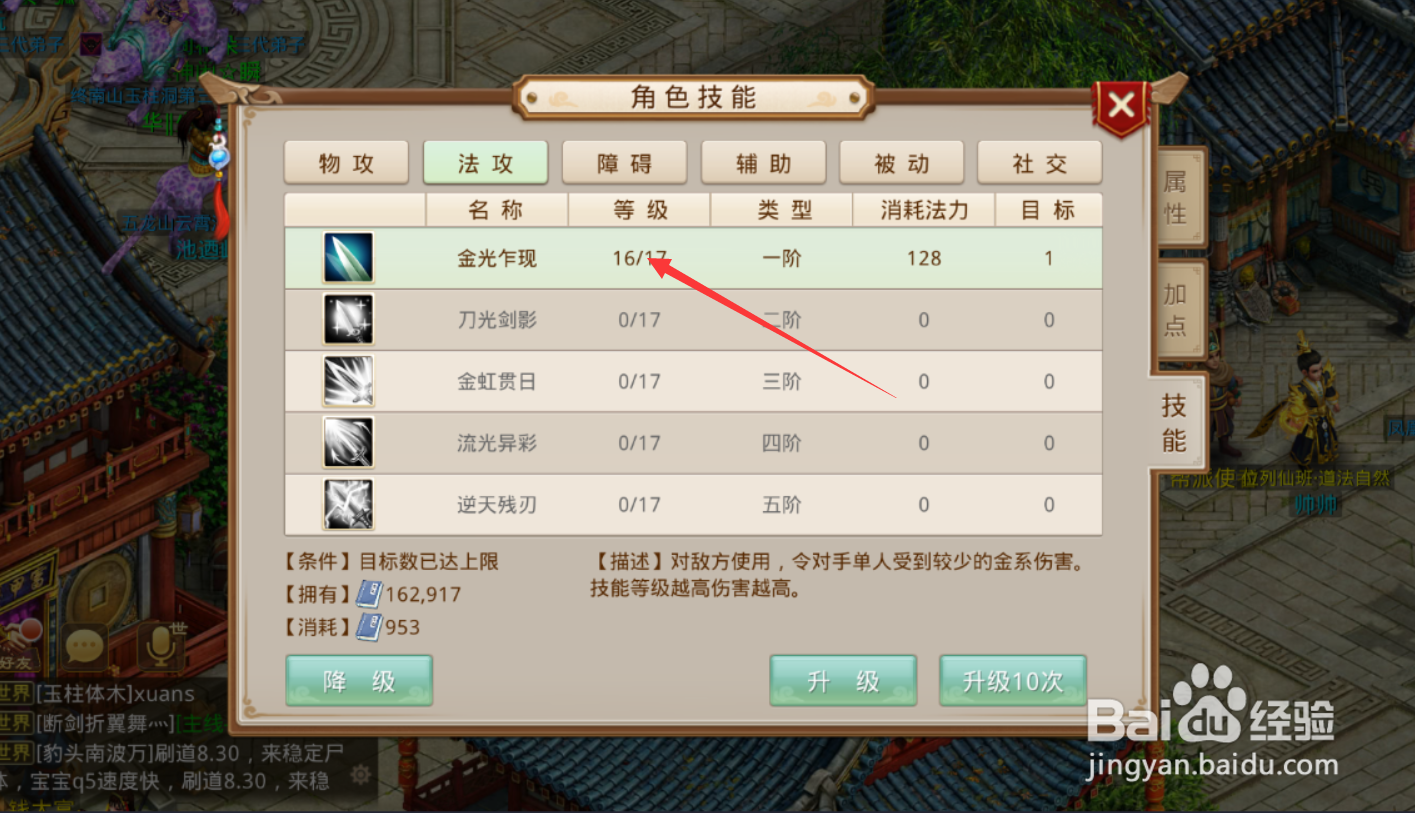Switch to the 障碍 tab
Screen dimensions: 1415x813
click(624, 163)
